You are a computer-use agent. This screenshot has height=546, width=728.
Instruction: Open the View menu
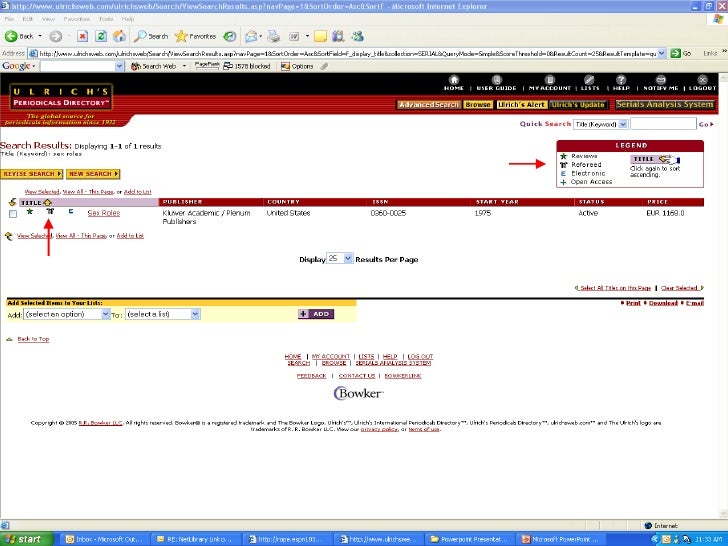(48, 19)
